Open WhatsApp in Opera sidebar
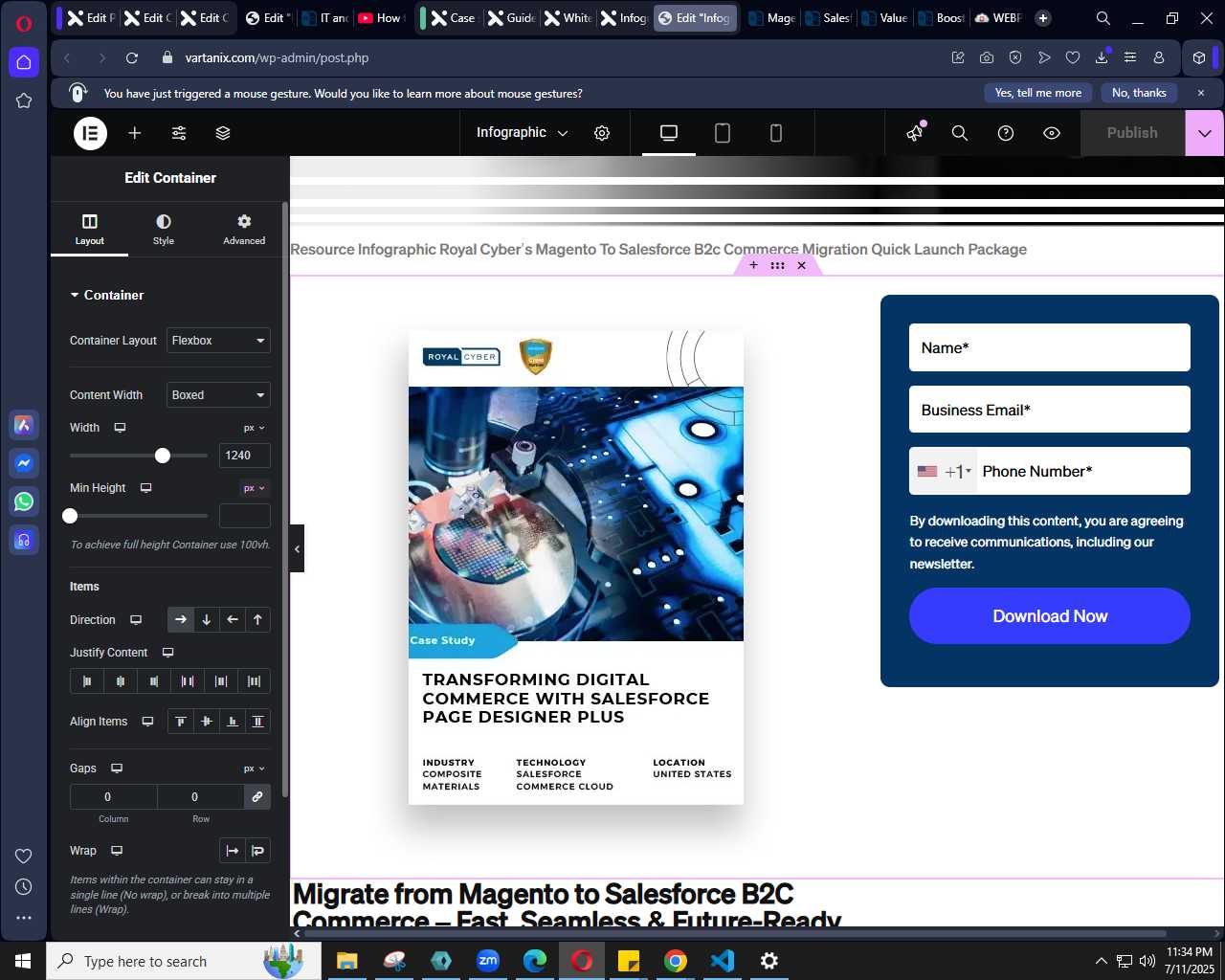The width and height of the screenshot is (1225, 980). (x=24, y=501)
